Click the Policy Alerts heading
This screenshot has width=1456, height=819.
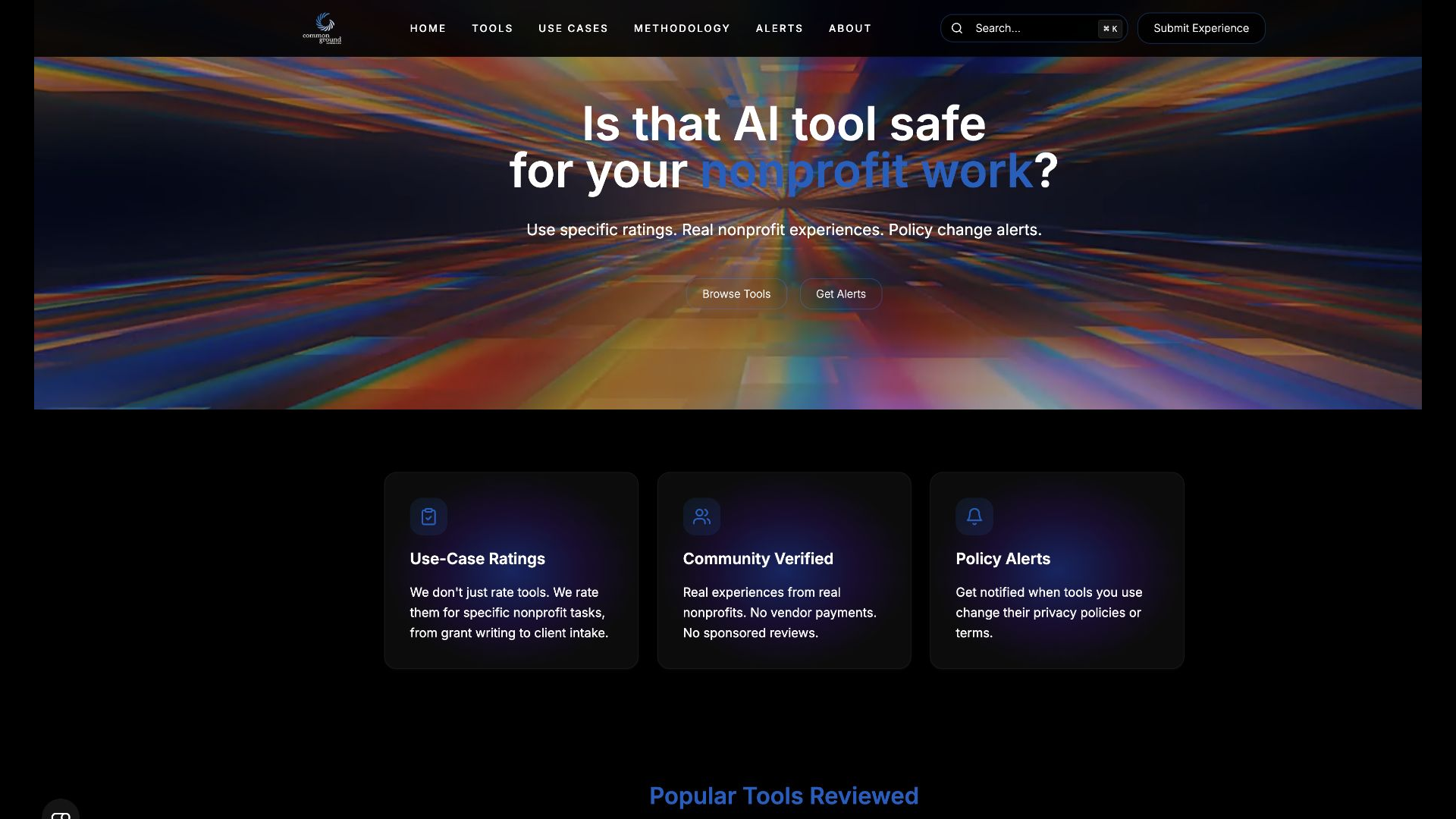click(1003, 559)
